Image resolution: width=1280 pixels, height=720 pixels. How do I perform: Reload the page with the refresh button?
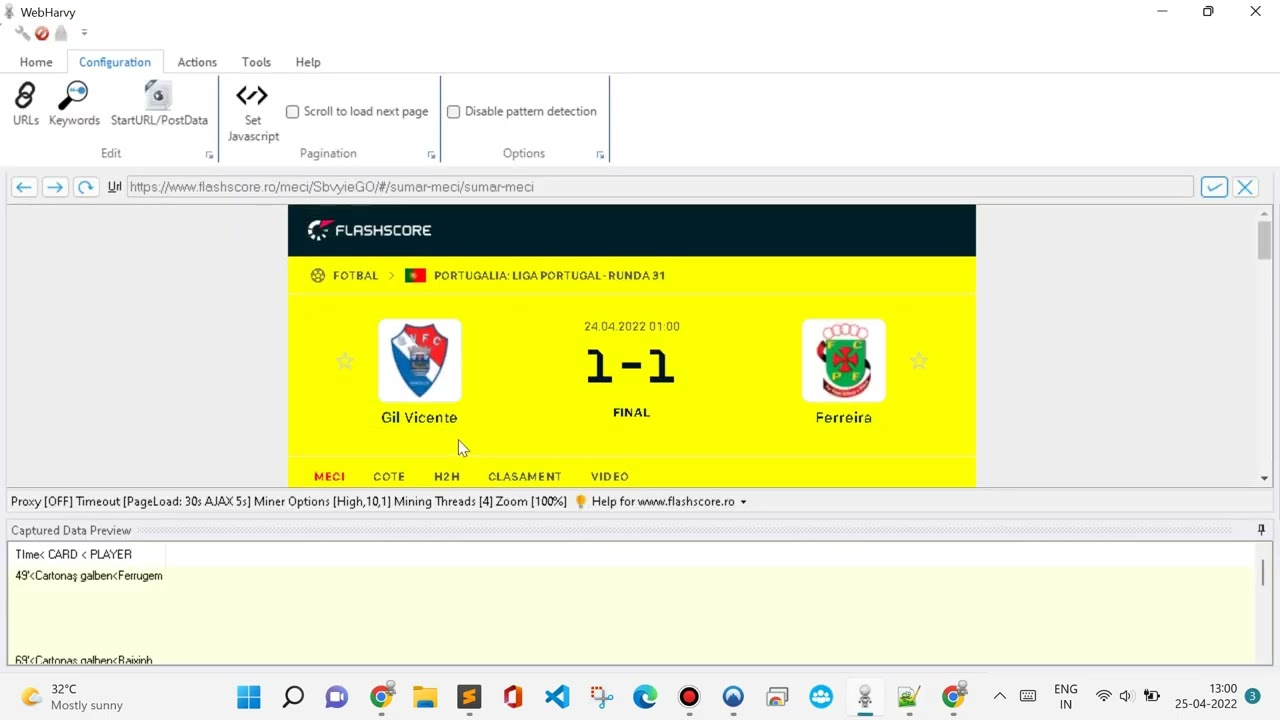(86, 187)
